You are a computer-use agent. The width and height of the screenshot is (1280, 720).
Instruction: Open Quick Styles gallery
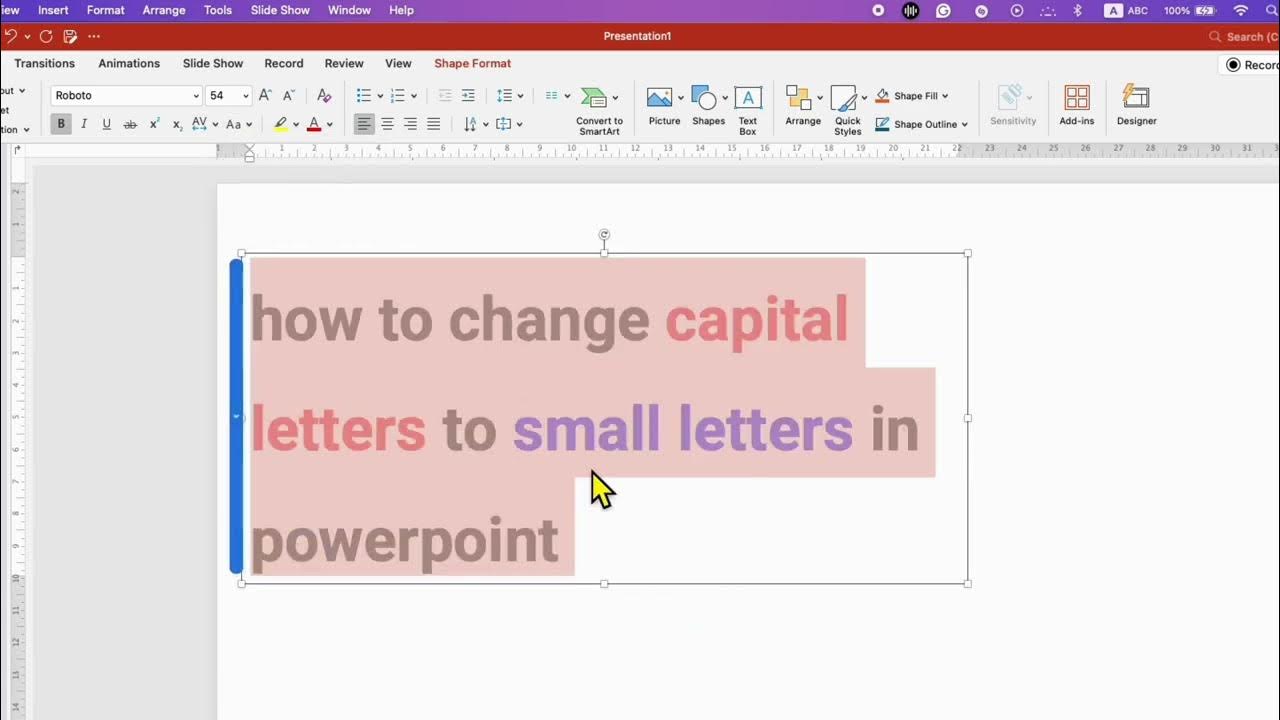pyautogui.click(x=848, y=111)
